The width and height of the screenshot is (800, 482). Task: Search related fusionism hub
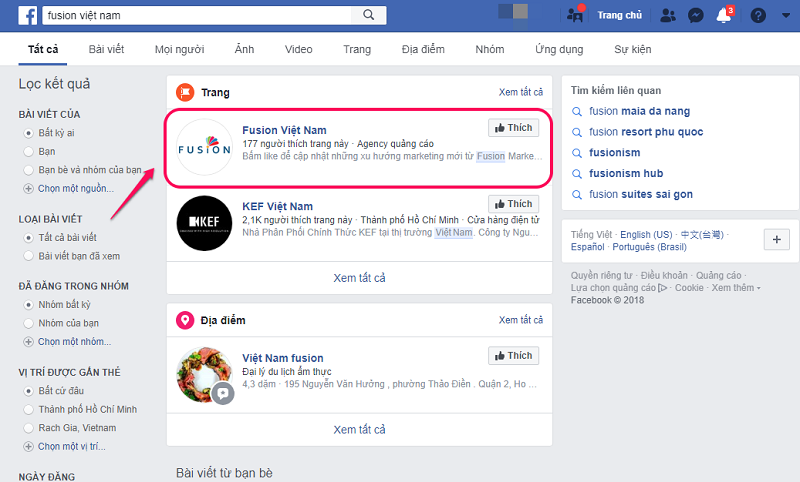click(626, 173)
